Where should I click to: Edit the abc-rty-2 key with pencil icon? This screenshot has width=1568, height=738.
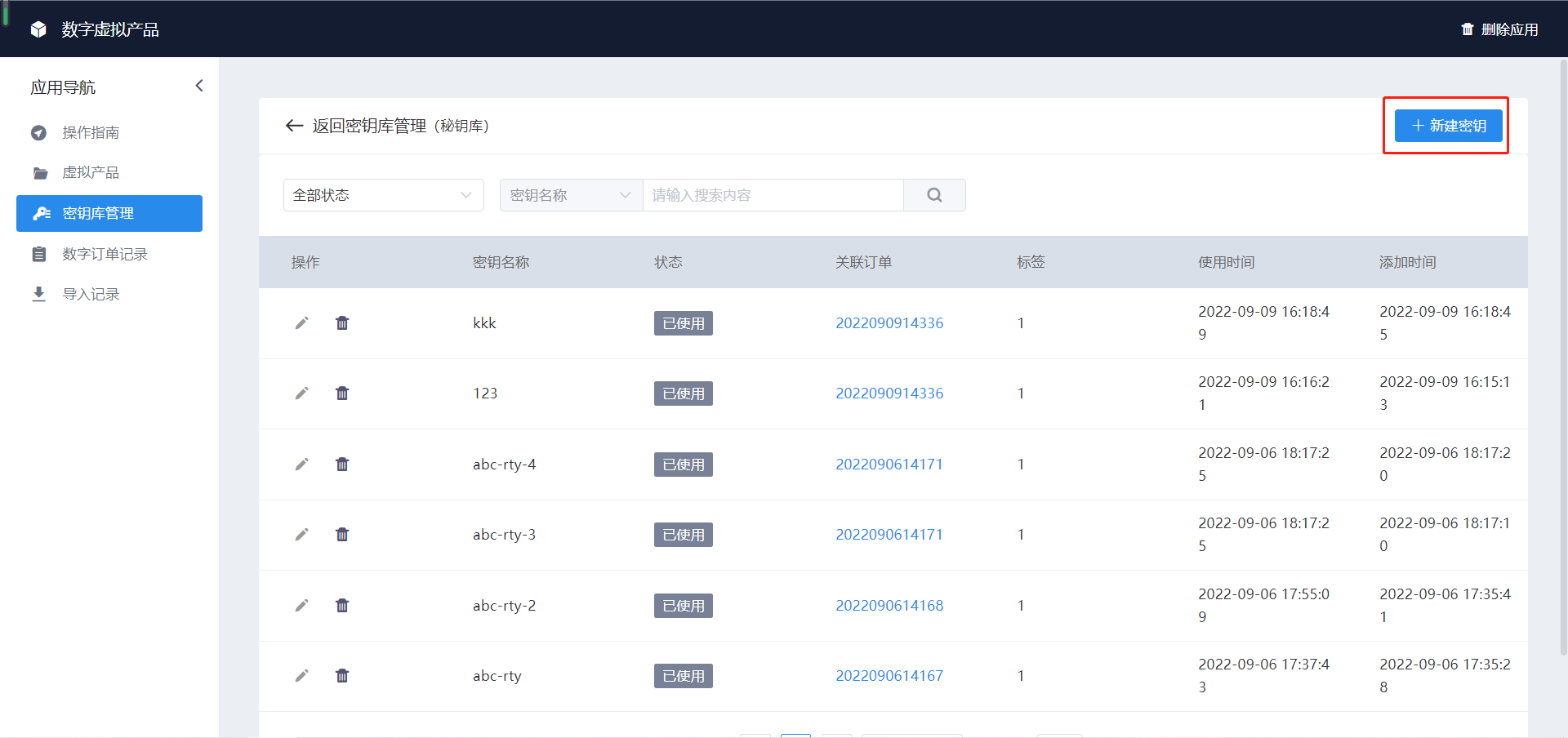click(x=301, y=606)
